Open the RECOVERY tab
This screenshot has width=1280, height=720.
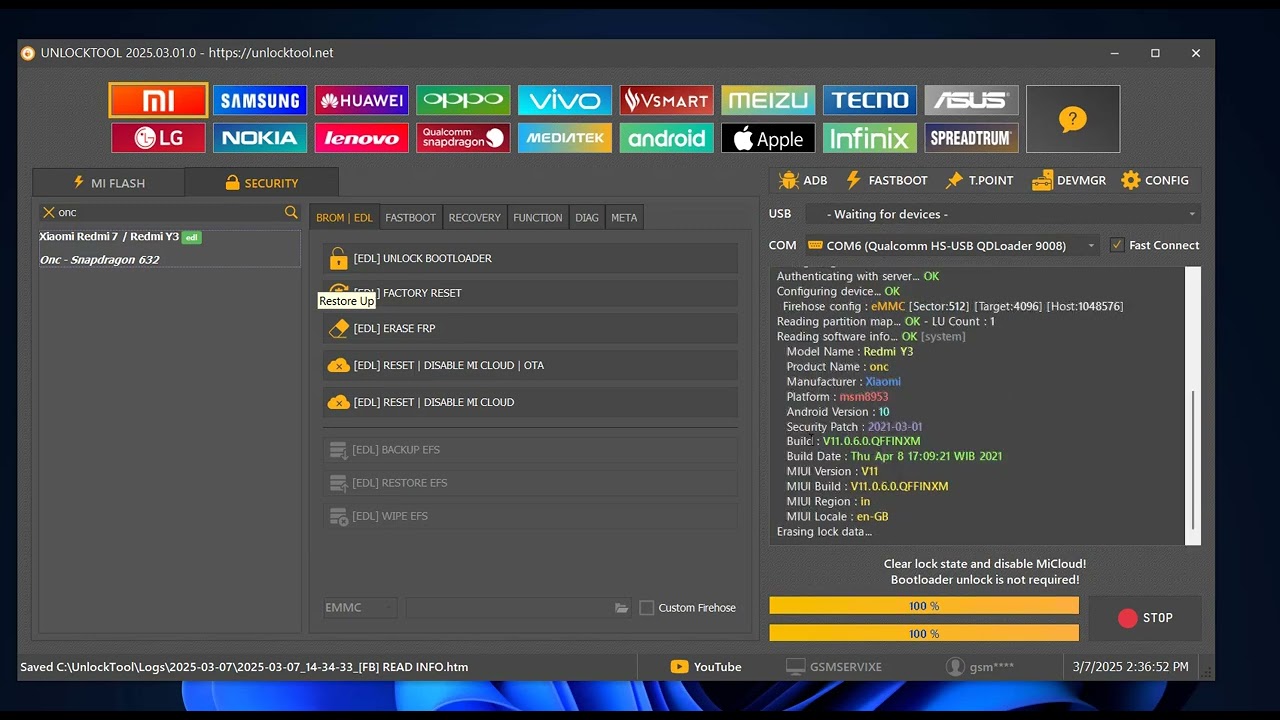[x=475, y=218]
